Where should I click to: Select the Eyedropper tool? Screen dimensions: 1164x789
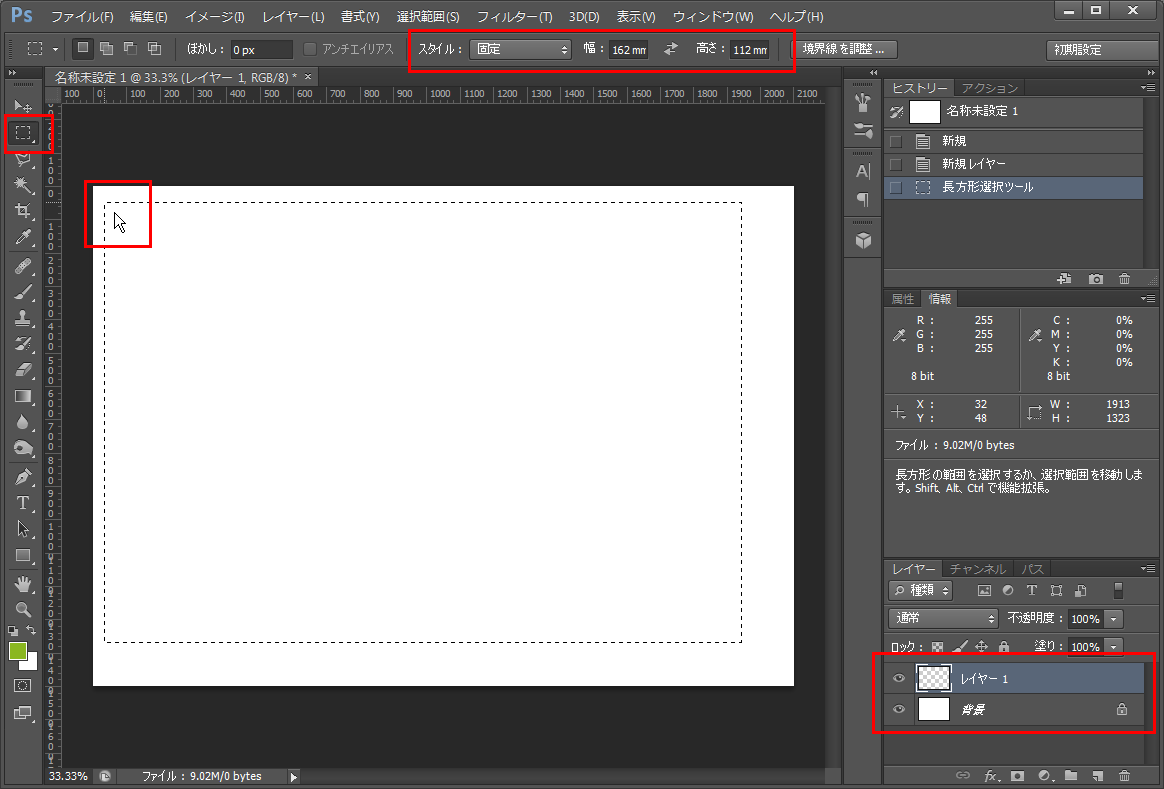pos(23,238)
